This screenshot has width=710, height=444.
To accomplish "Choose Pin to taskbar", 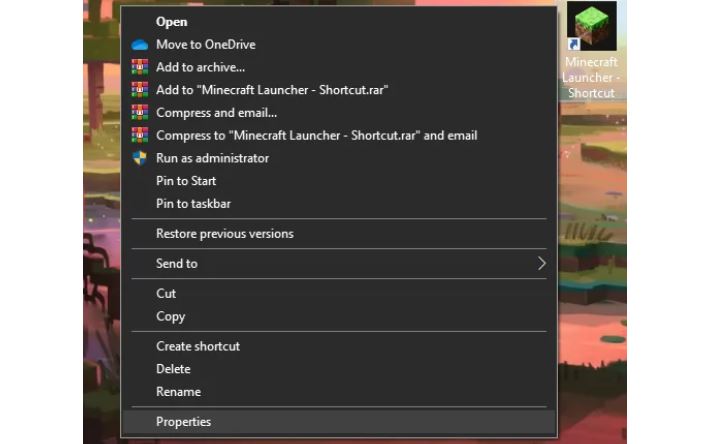I will coord(339,203).
